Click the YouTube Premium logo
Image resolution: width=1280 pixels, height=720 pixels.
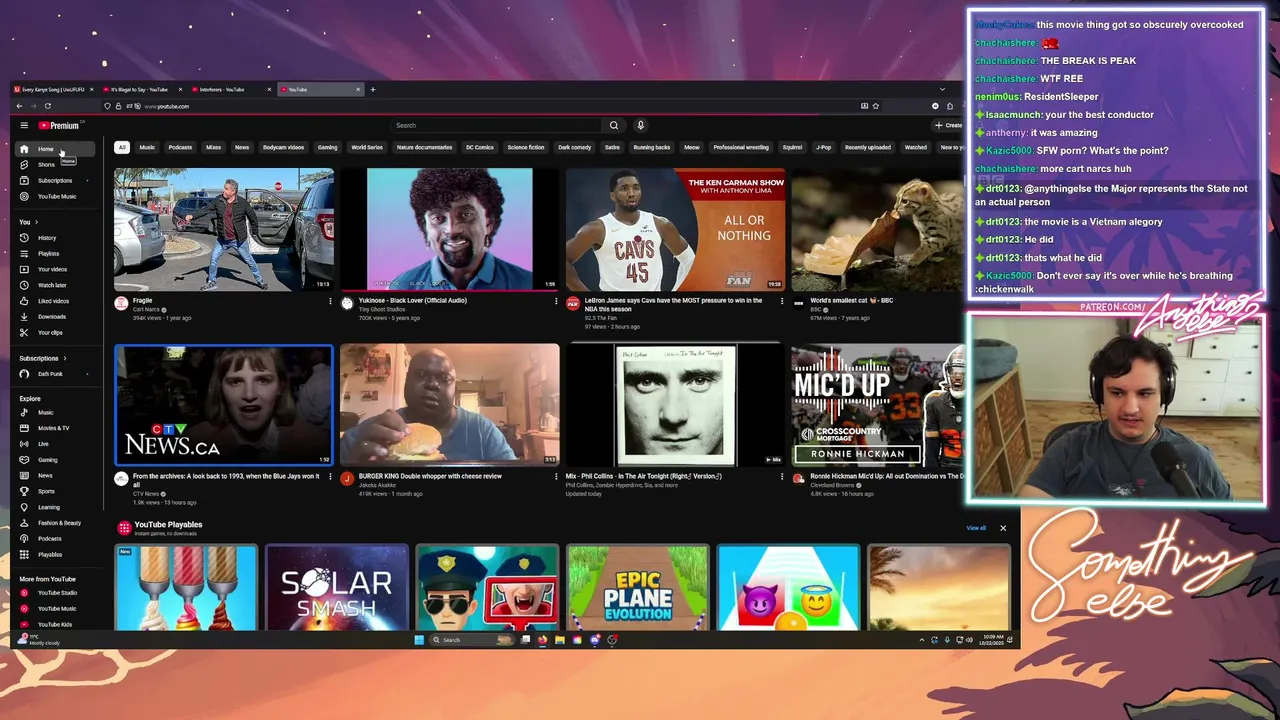(59, 125)
